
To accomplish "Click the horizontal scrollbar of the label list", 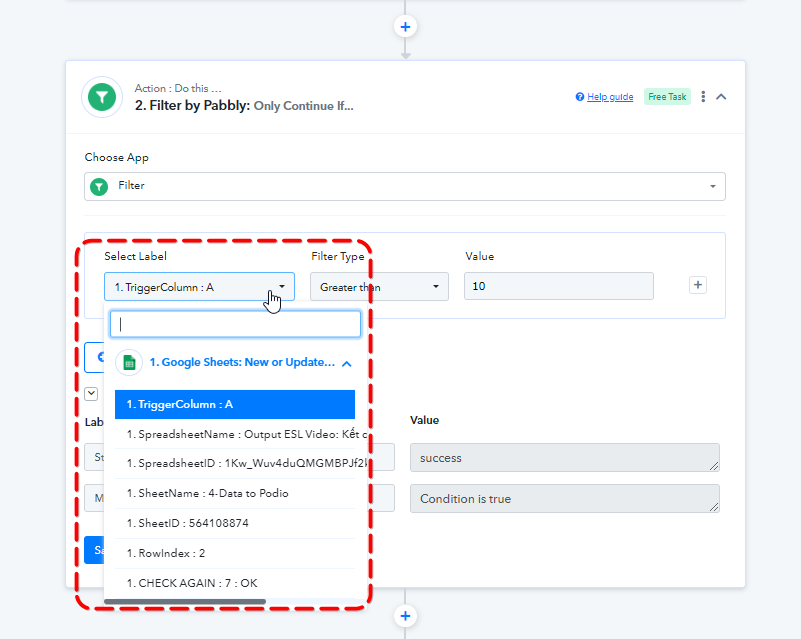I will tap(185, 602).
